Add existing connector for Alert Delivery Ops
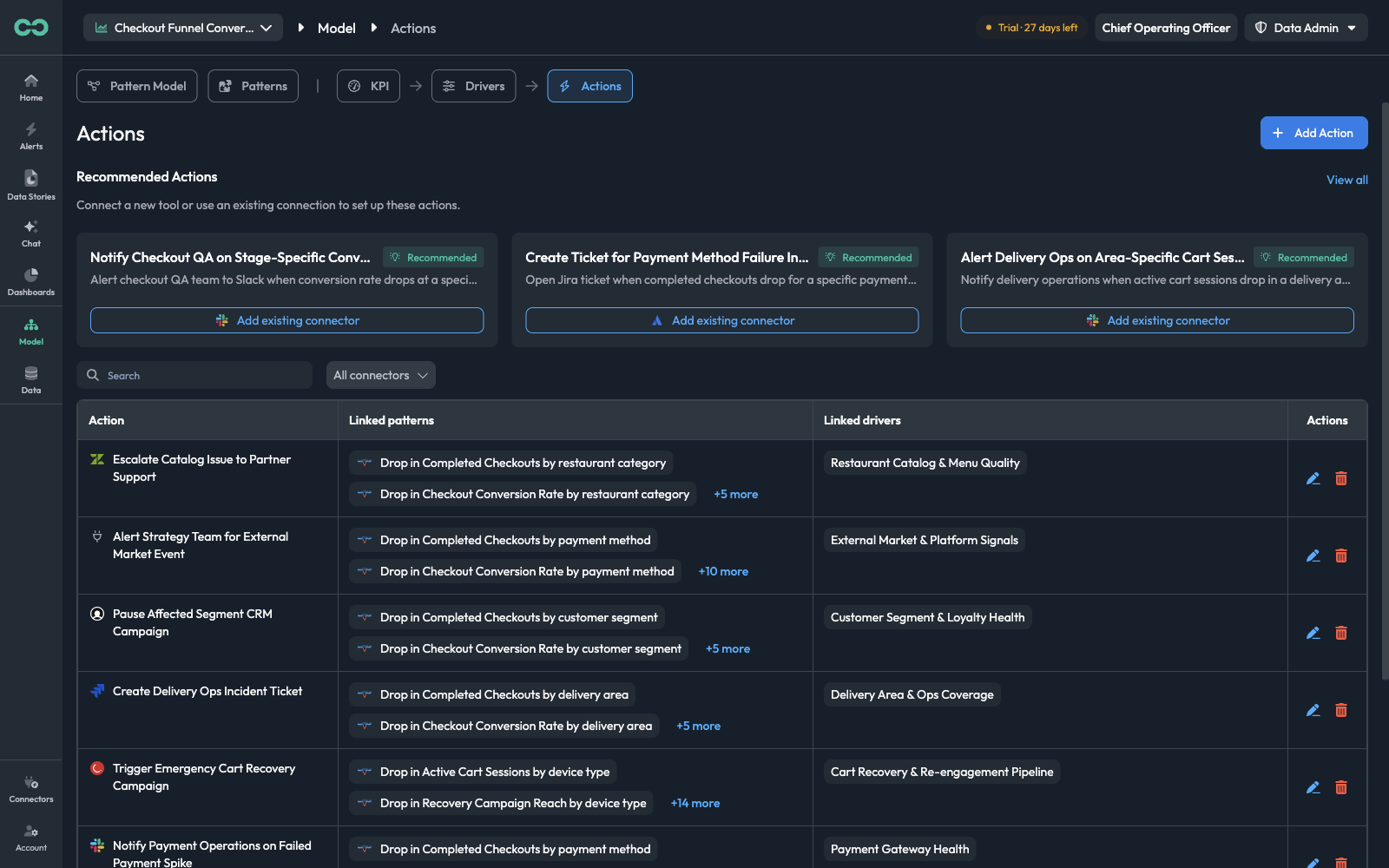Image resolution: width=1389 pixels, height=868 pixels. click(x=1157, y=320)
